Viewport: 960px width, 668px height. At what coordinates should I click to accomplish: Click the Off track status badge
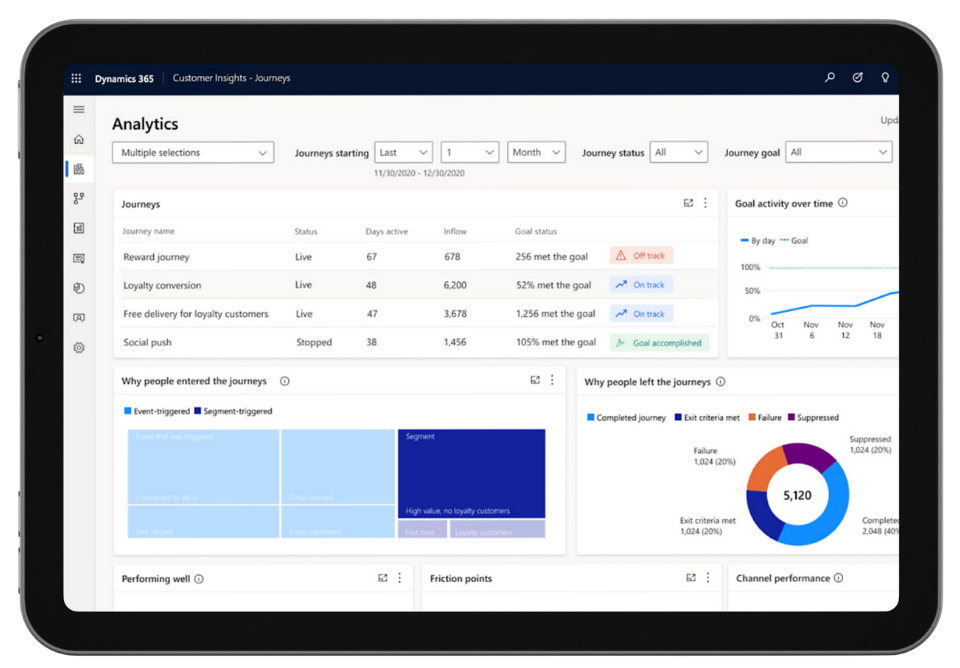click(641, 256)
